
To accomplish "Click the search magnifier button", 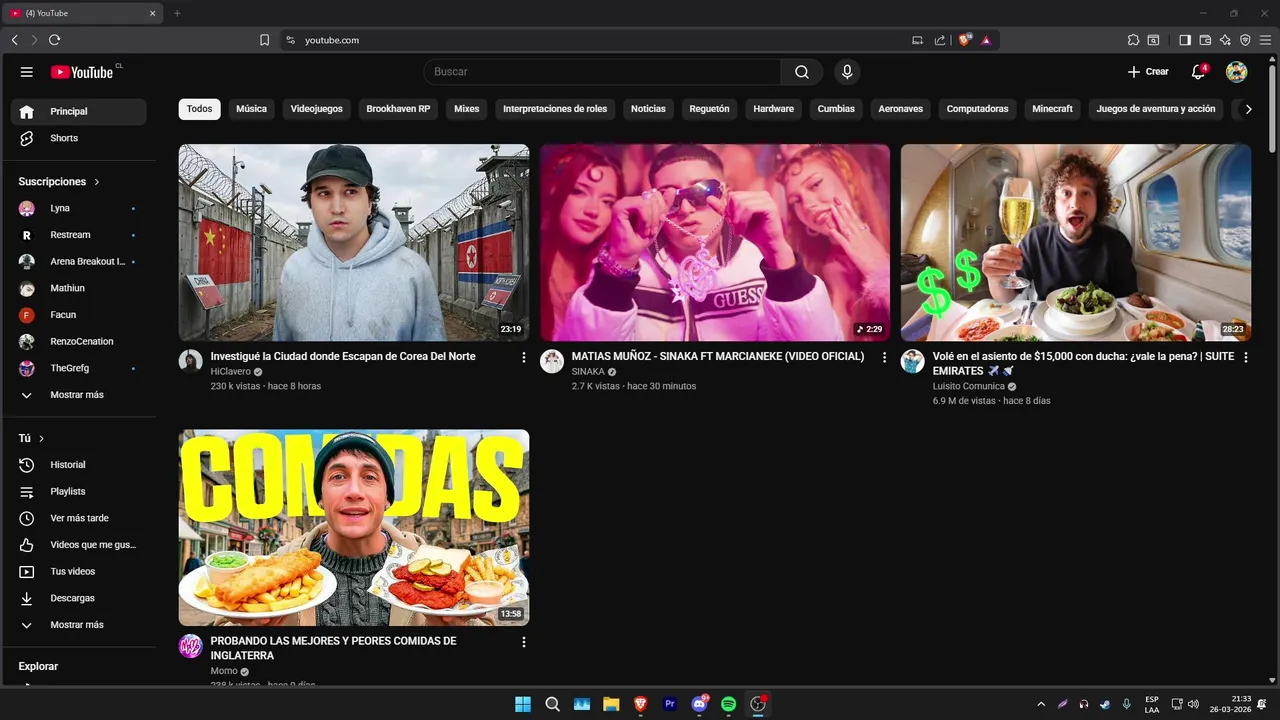I will tap(802, 72).
